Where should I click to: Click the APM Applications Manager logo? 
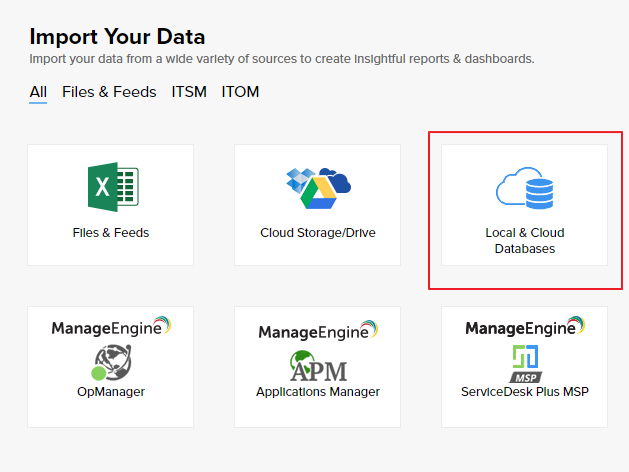tap(318, 366)
